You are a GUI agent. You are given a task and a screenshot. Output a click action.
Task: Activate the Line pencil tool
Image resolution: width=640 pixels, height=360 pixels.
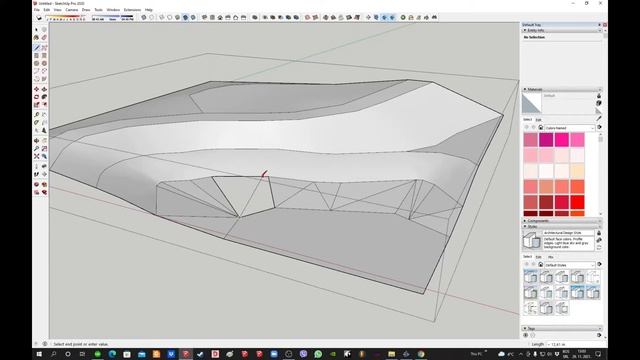click(36, 48)
